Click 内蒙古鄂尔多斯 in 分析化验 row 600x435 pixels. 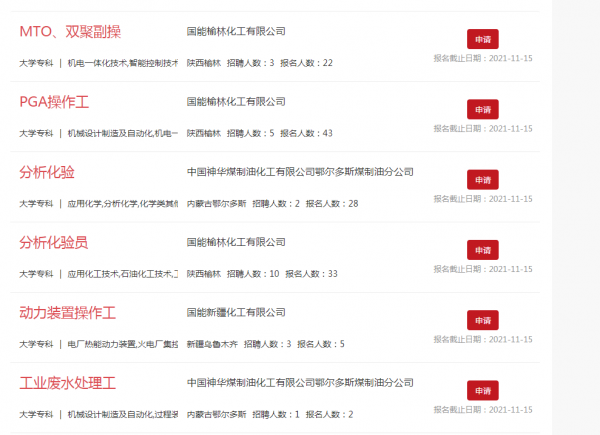pyautogui.click(x=217, y=204)
